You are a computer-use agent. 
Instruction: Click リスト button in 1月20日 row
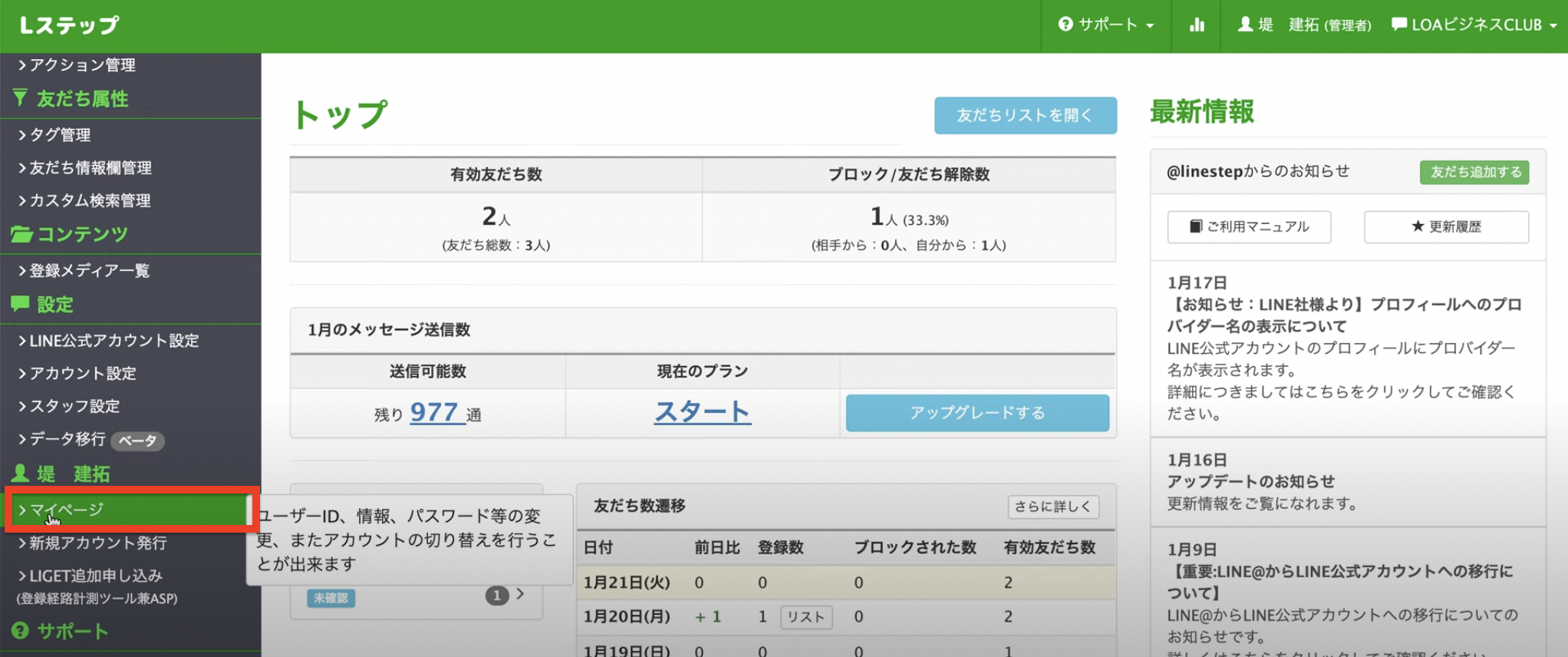tap(806, 617)
